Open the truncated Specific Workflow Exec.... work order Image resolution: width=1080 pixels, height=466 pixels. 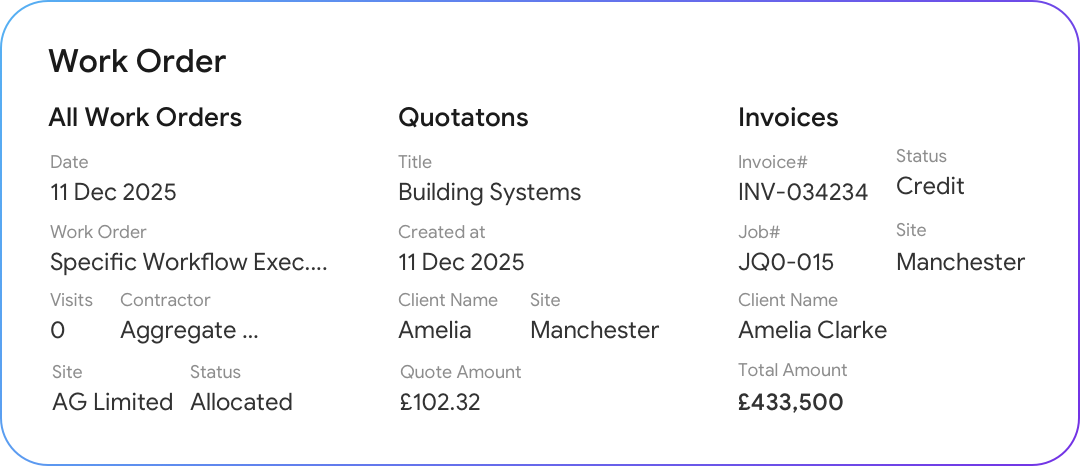189,263
